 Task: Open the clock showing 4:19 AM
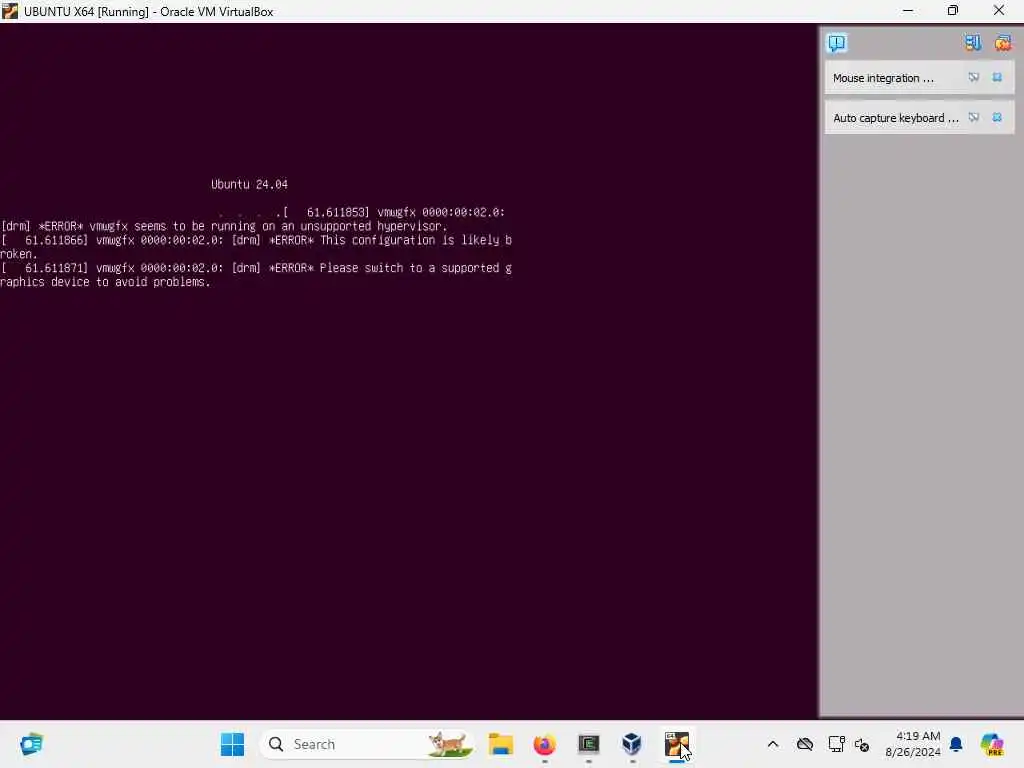913,744
